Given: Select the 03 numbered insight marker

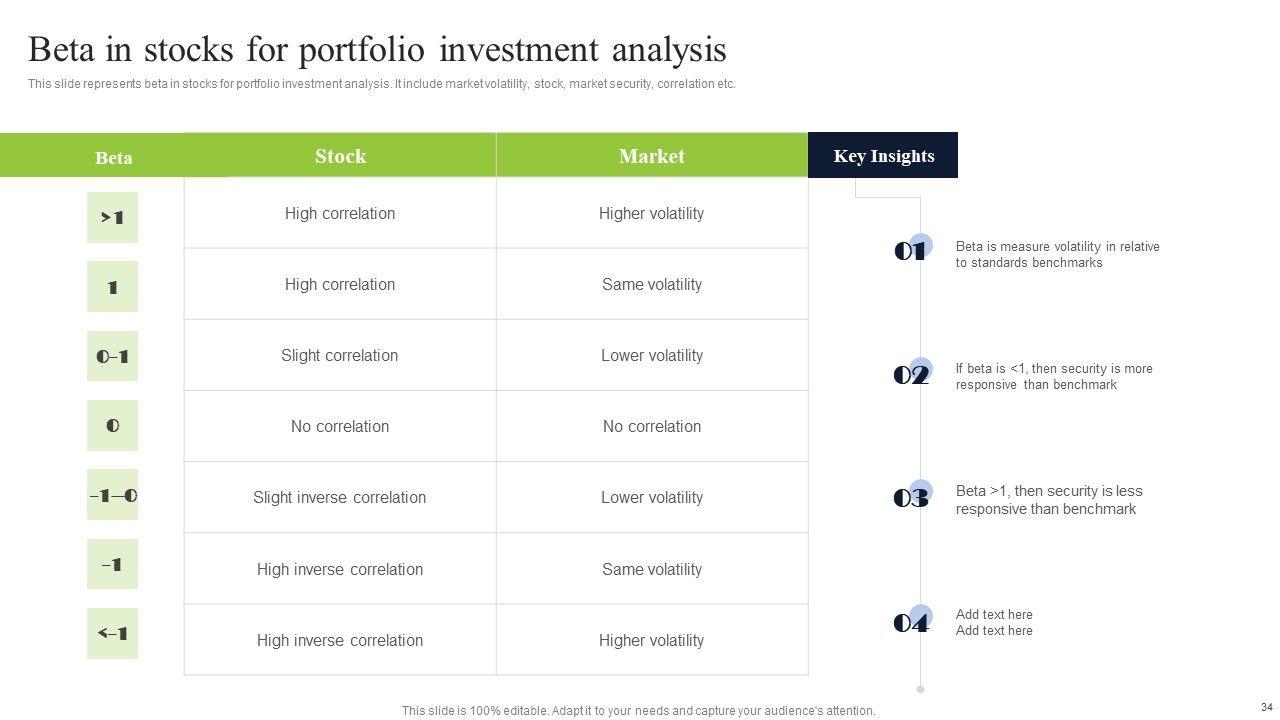Looking at the screenshot, I should pos(911,498).
